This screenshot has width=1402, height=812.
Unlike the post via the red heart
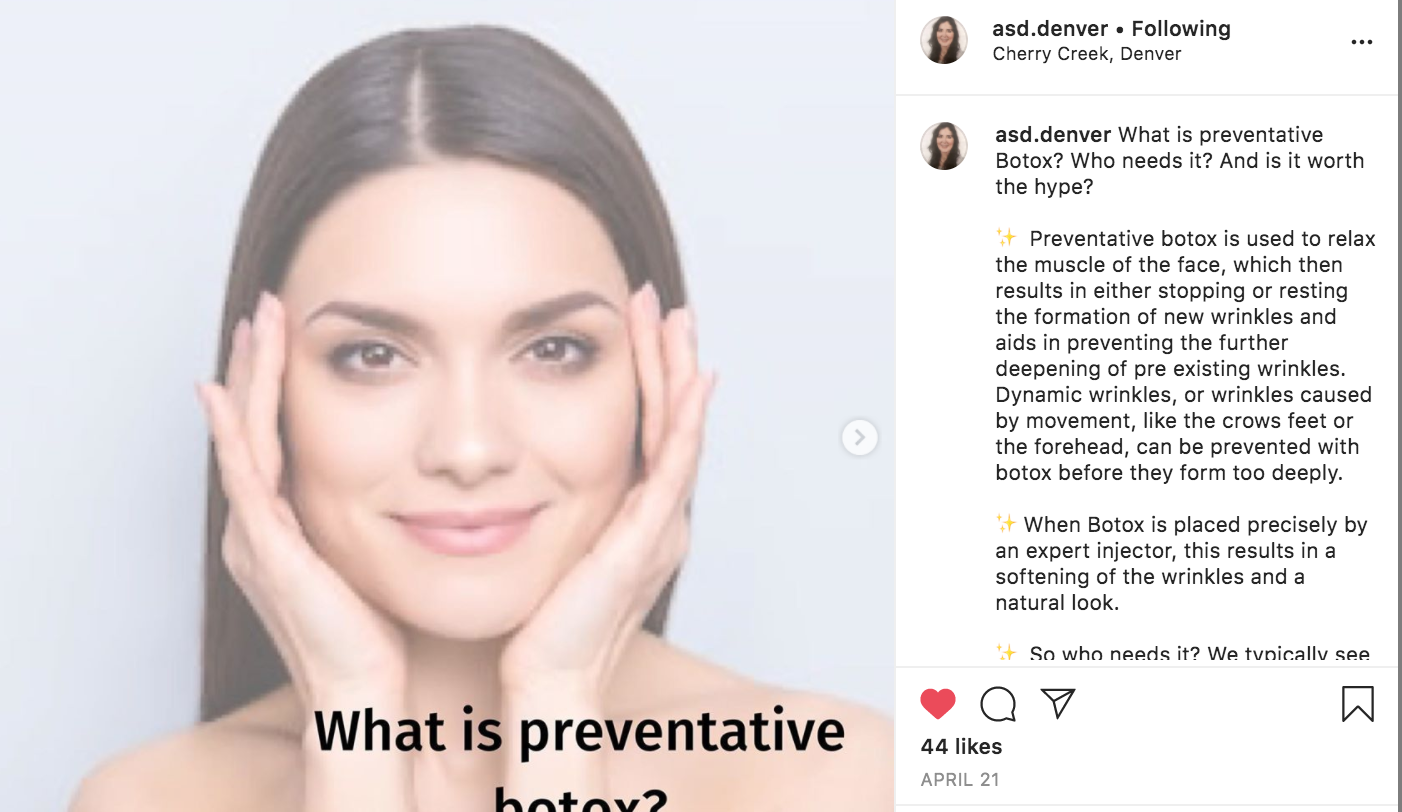point(938,704)
